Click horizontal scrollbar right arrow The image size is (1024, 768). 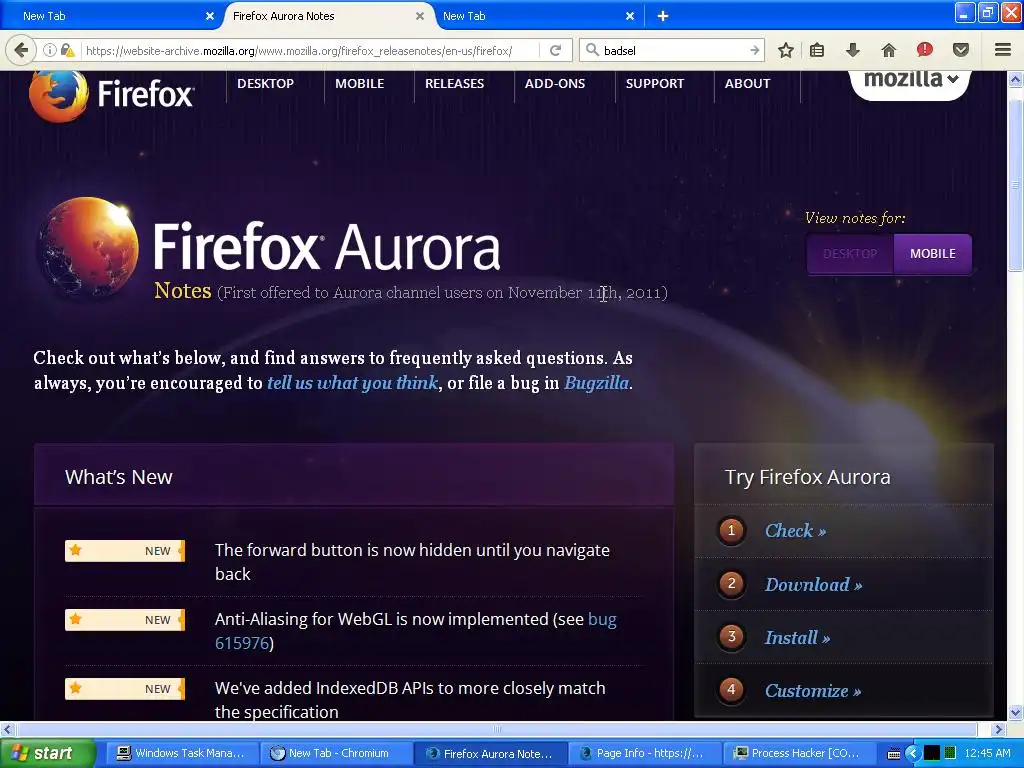999,729
